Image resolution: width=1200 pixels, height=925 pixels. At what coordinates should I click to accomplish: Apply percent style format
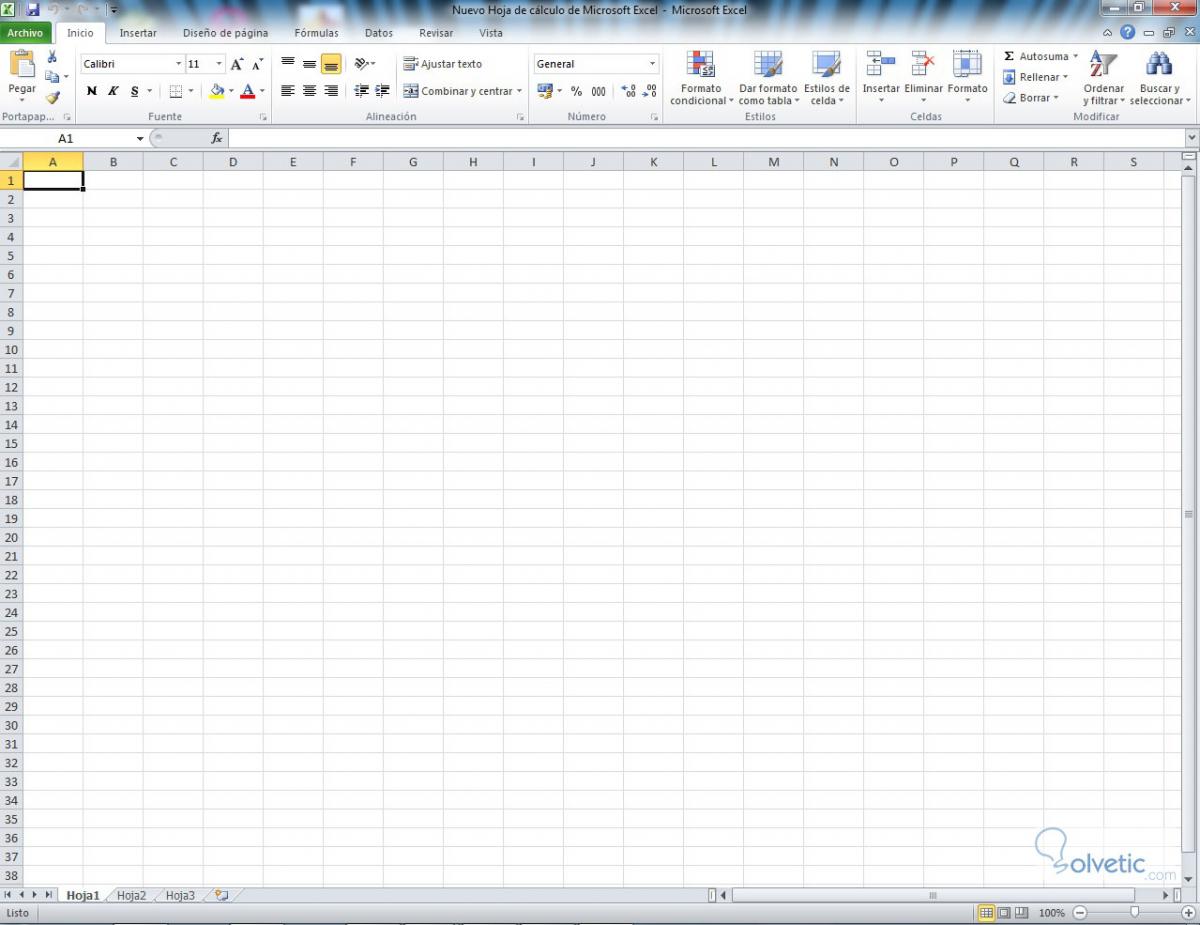click(576, 91)
